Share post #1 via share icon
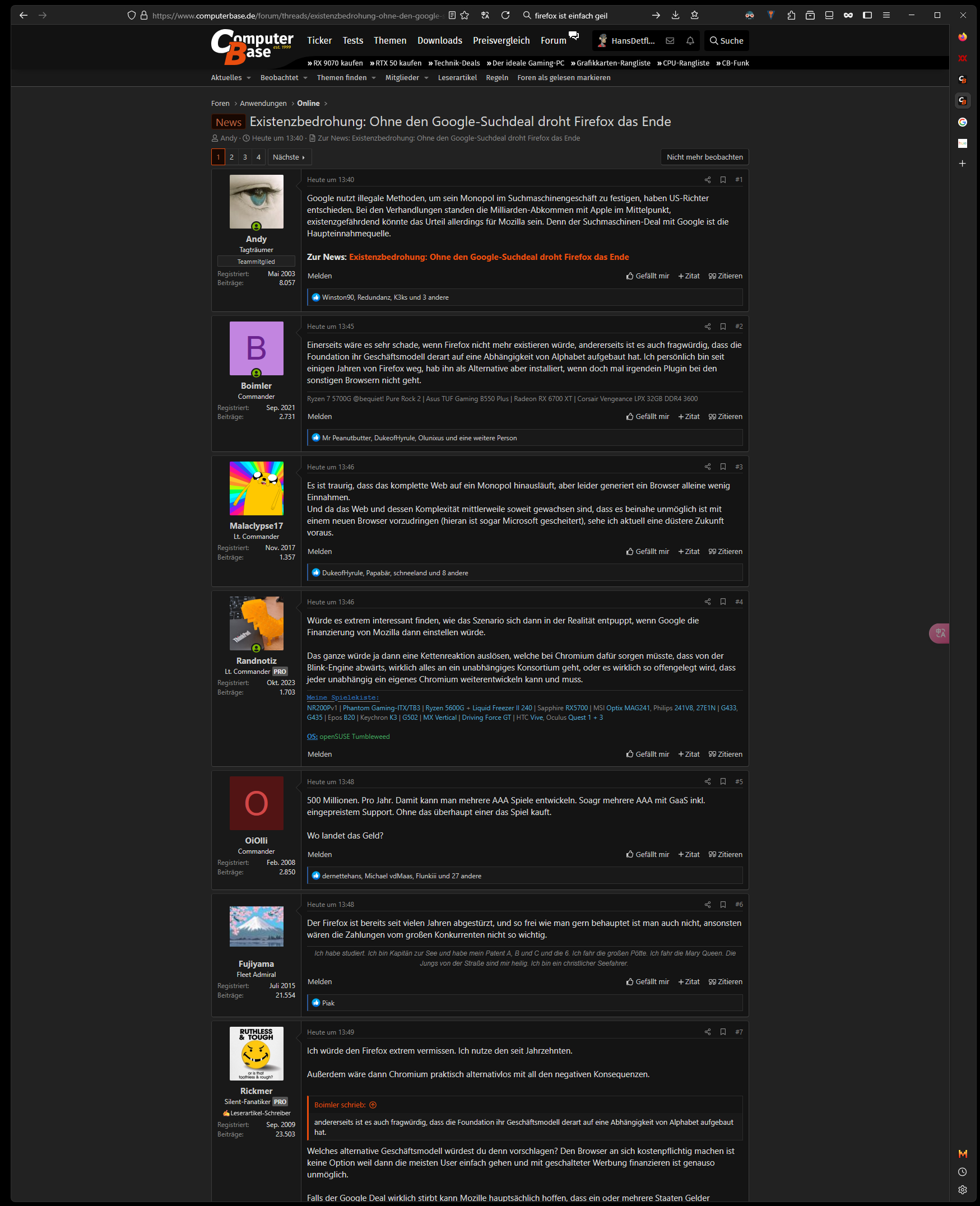Image resolution: width=980 pixels, height=1206 pixels. [707, 179]
